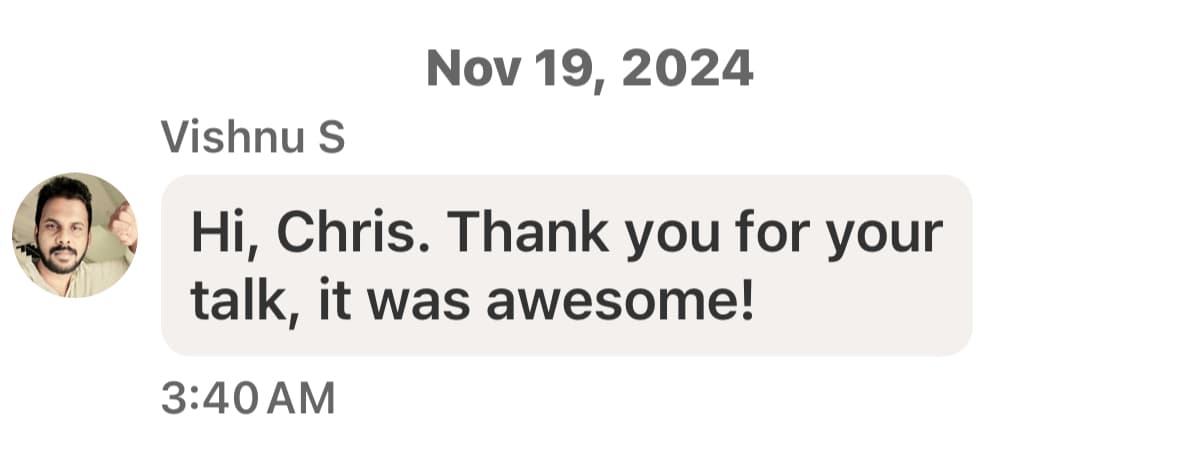
Task: Click the surname initial "S" after Vishnu
Action: [x=332, y=138]
